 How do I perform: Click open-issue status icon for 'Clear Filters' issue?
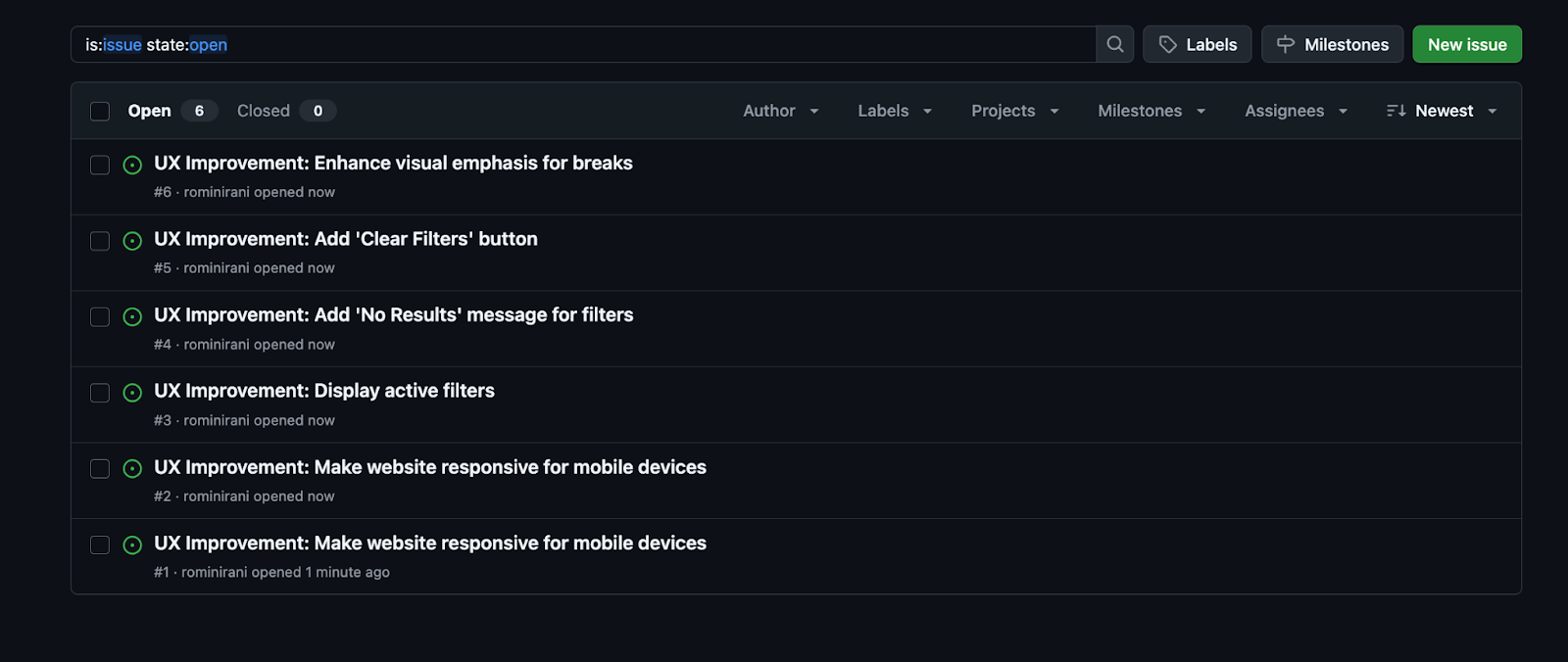132,241
